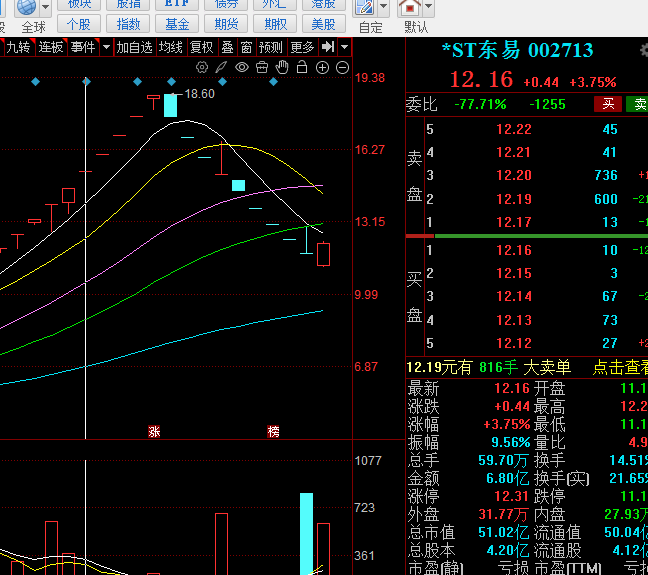
Task: Click diamond event marker on white crosshair line
Action: [86, 82]
